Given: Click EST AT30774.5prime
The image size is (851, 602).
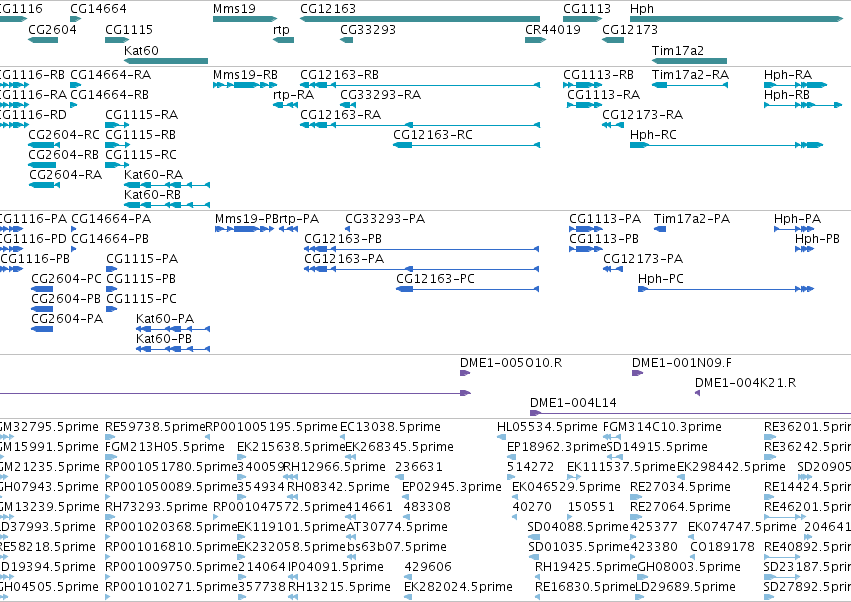Looking at the screenshot, I should pyautogui.click(x=397, y=527).
